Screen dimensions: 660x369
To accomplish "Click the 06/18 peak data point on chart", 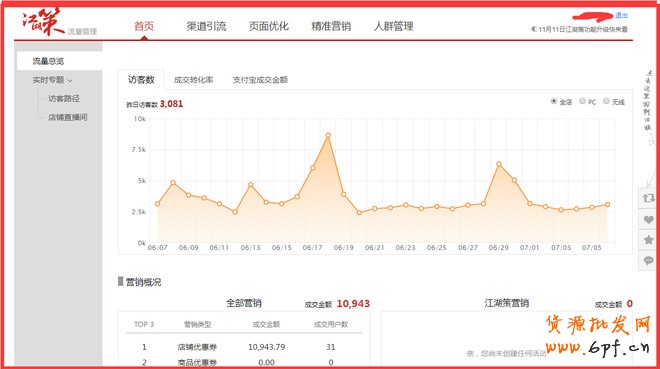I will point(328,135).
